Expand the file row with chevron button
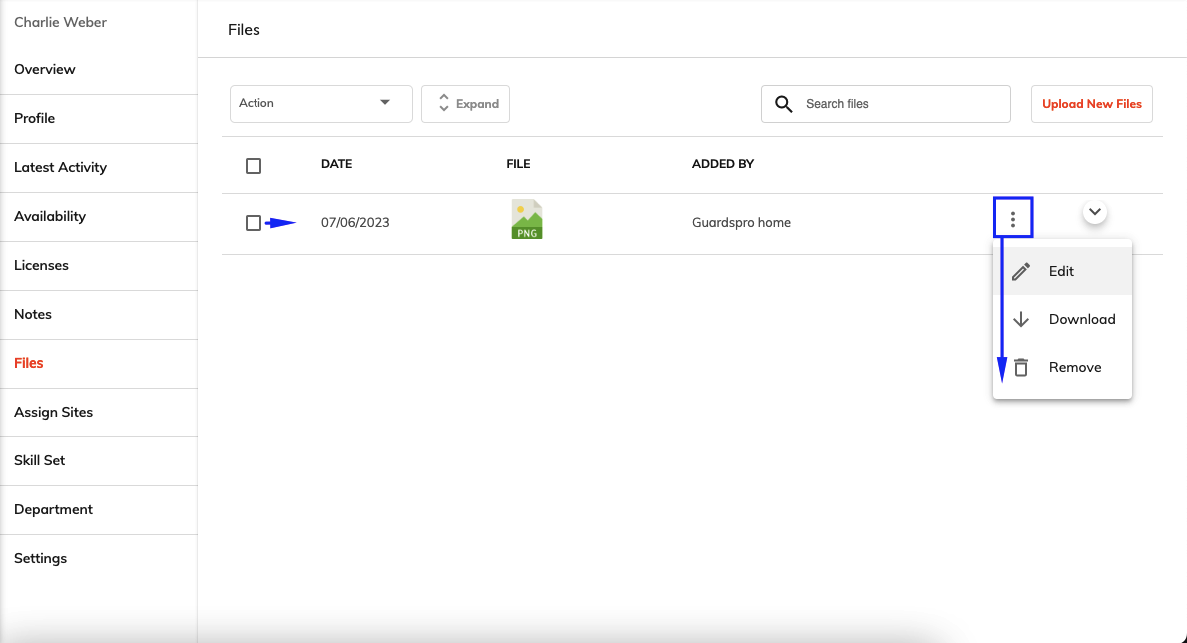The image size is (1187, 643). click(x=1095, y=212)
